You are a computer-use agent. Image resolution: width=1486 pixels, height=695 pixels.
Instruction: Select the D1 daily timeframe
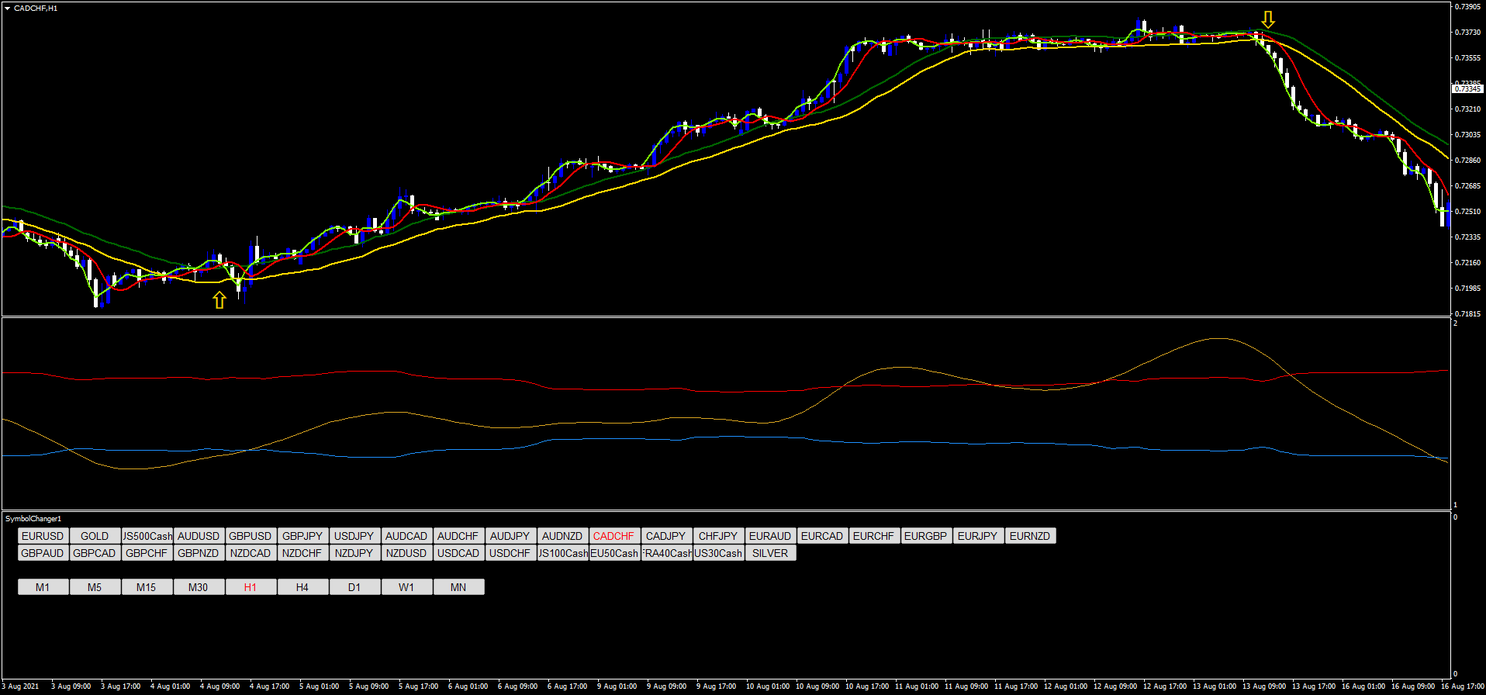point(355,587)
